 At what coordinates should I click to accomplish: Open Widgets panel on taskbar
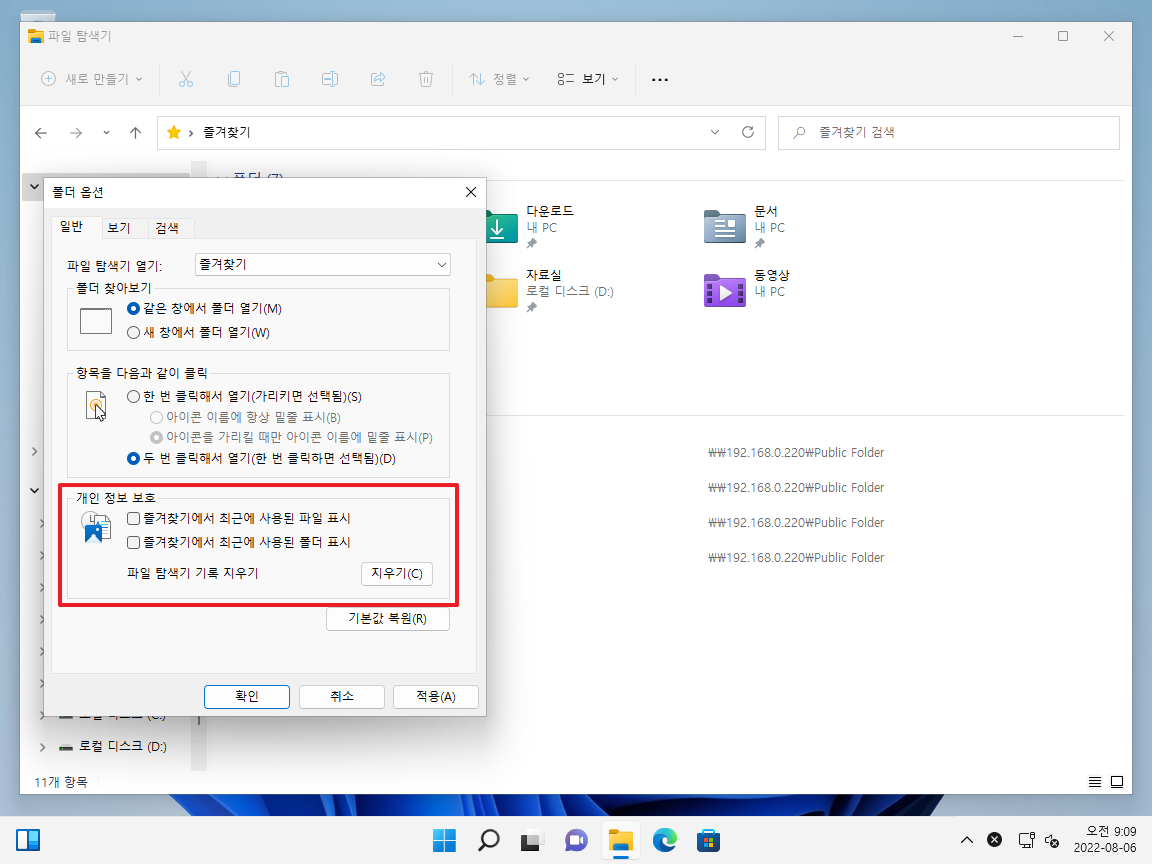28,840
